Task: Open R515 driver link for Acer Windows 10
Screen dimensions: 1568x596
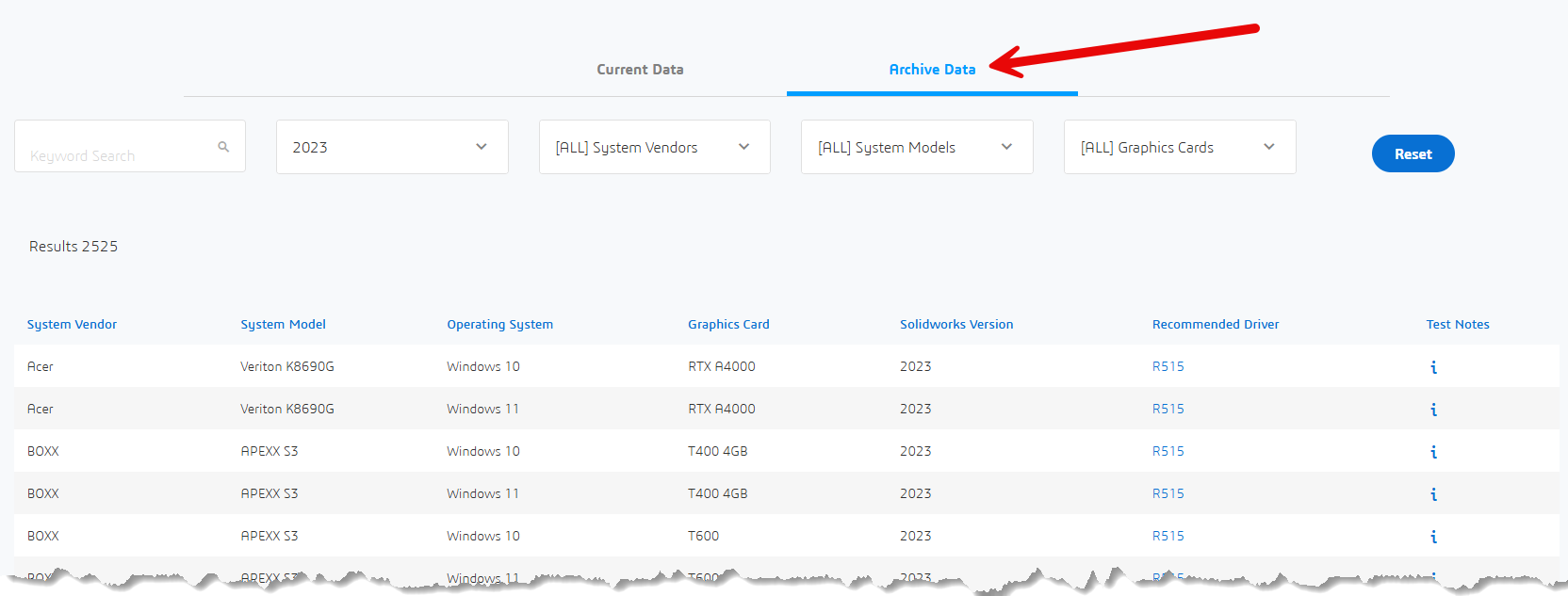Action: (1168, 366)
